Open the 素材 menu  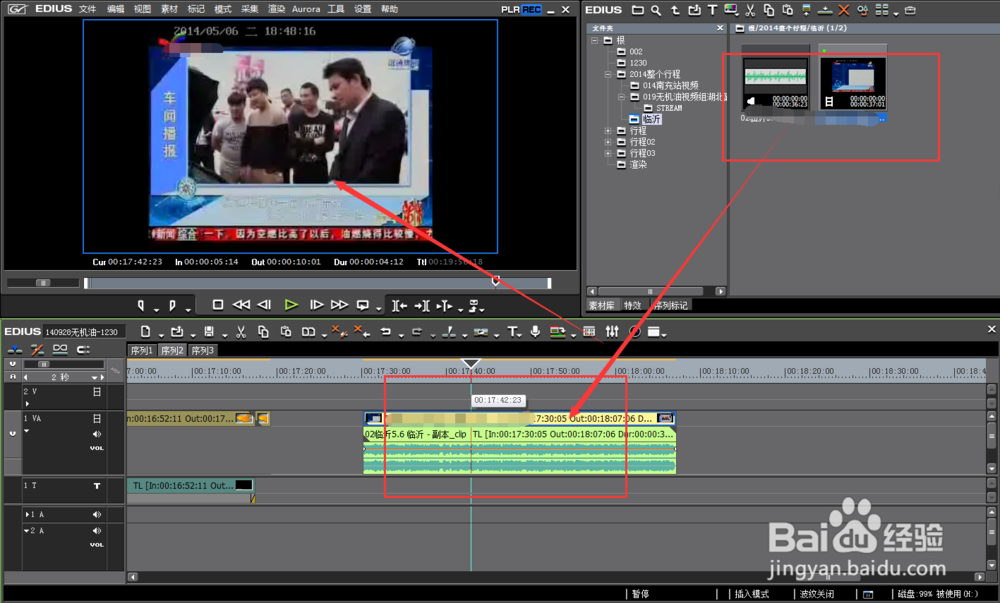169,9
